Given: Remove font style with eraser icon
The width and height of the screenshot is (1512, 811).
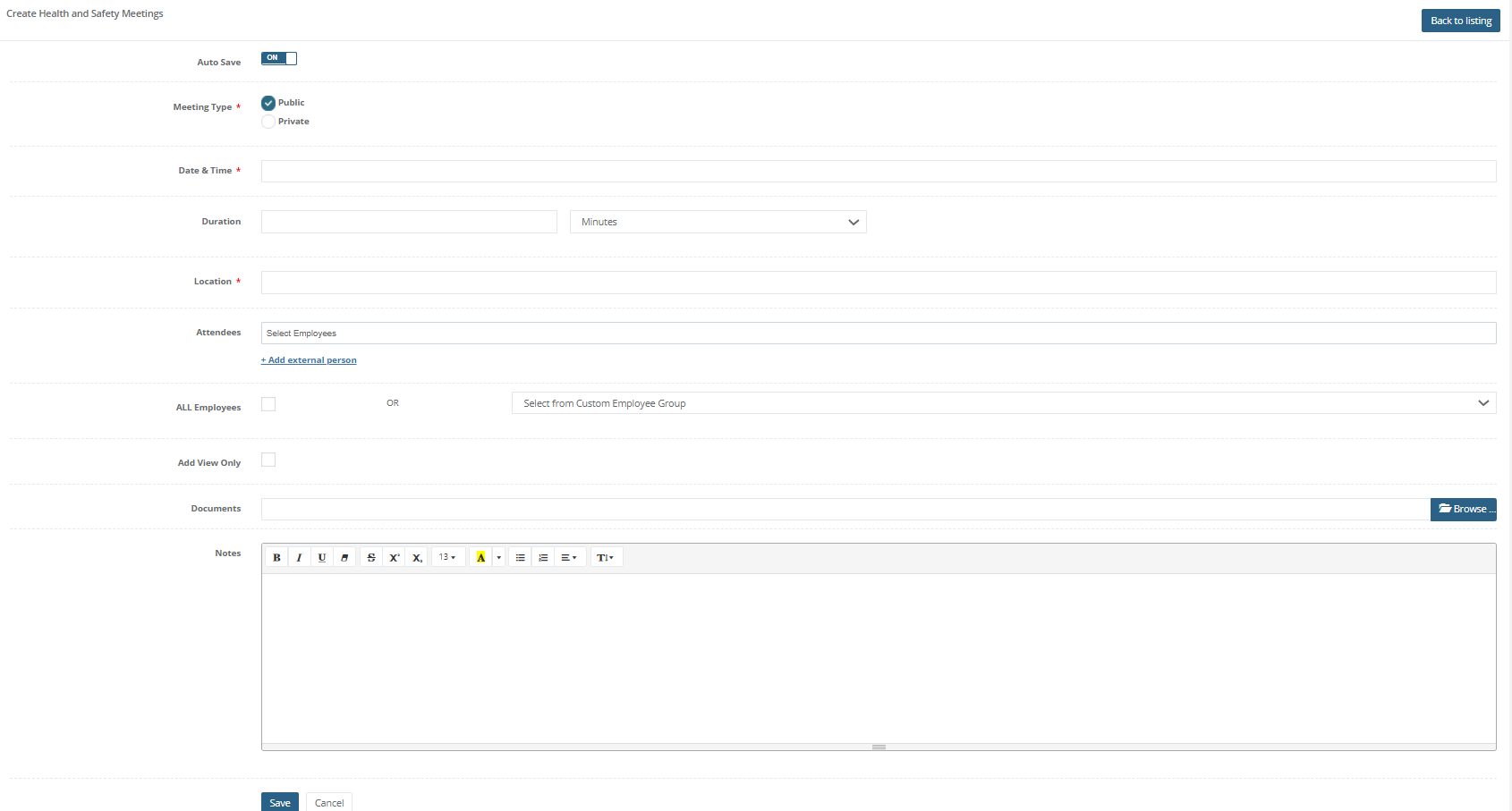Looking at the screenshot, I should 344,557.
